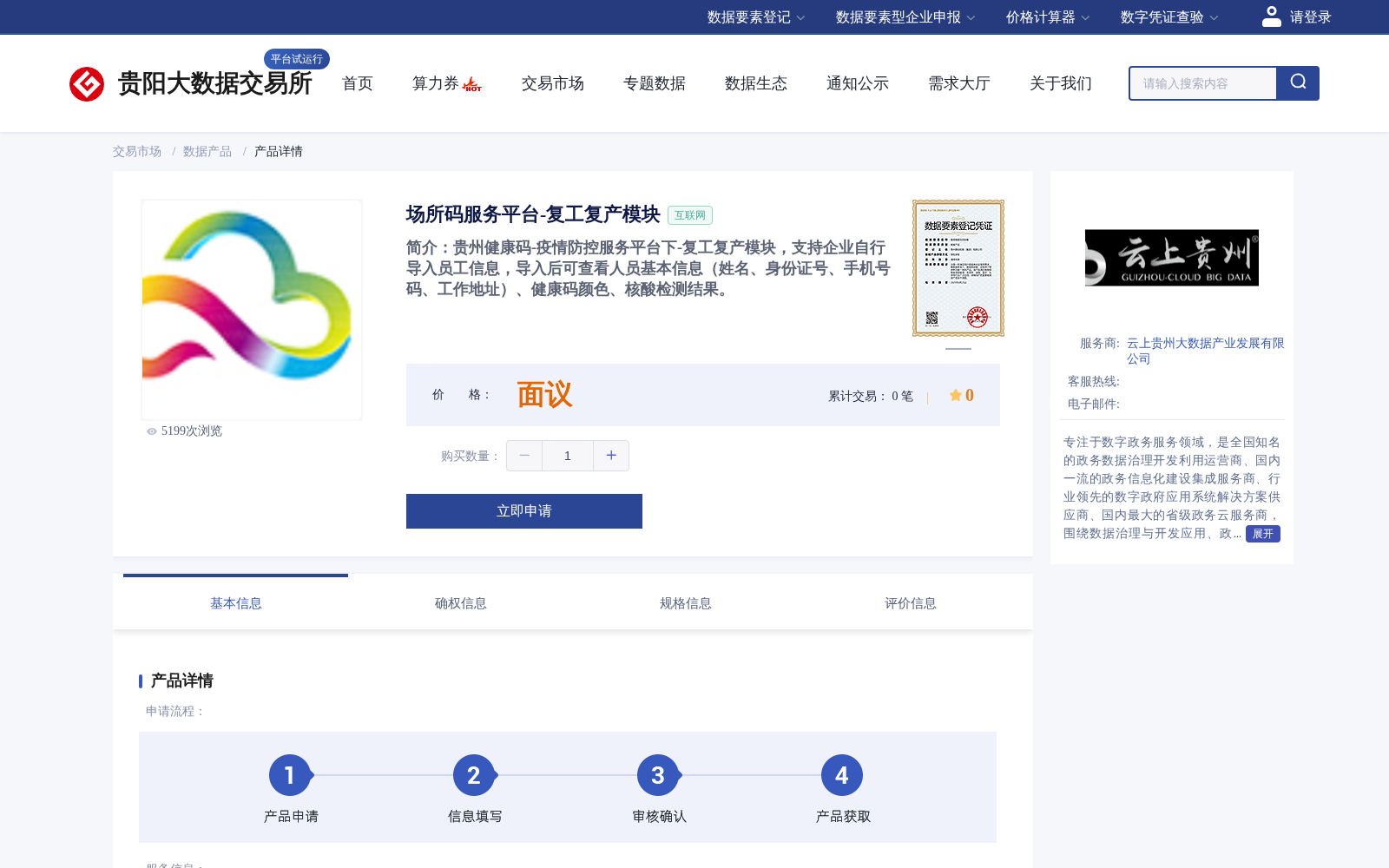The image size is (1389, 868).
Task: Go to 首页 in the navigation
Action: tap(358, 83)
